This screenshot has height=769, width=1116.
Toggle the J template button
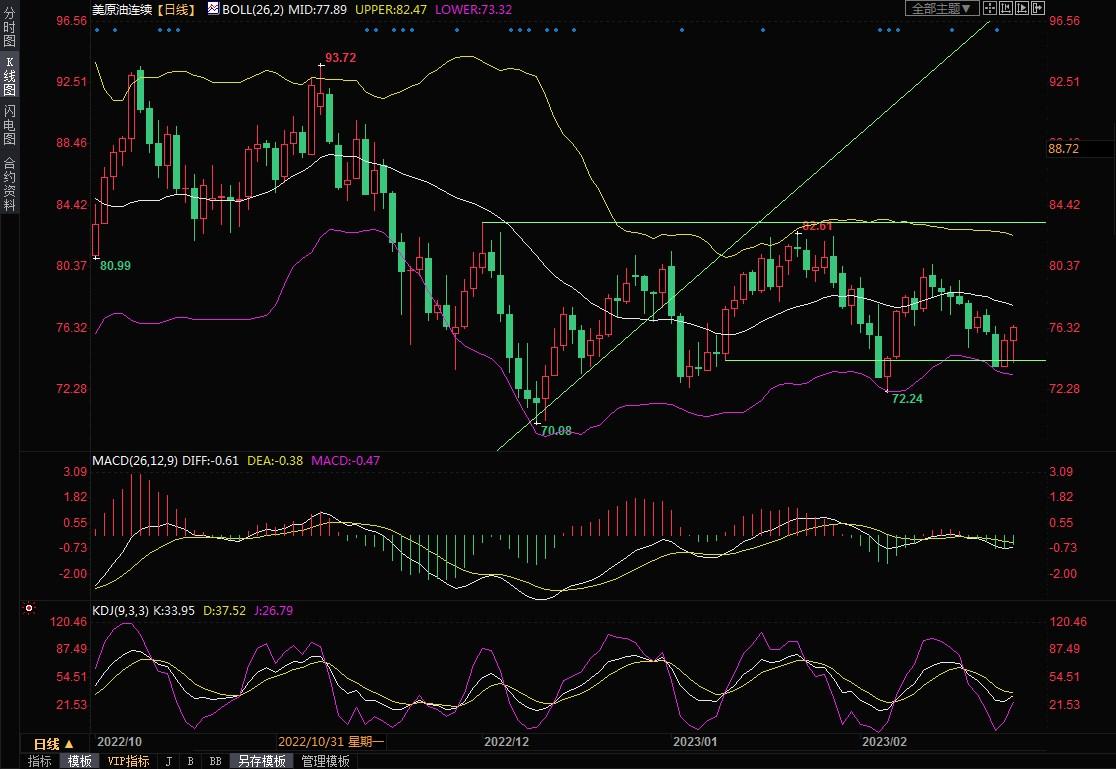(x=168, y=761)
